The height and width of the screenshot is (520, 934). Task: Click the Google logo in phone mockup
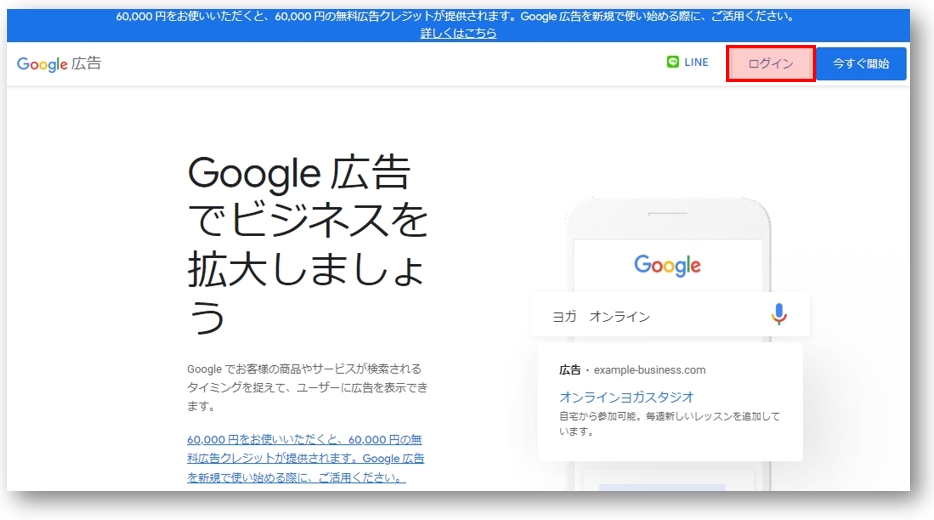pos(667,266)
